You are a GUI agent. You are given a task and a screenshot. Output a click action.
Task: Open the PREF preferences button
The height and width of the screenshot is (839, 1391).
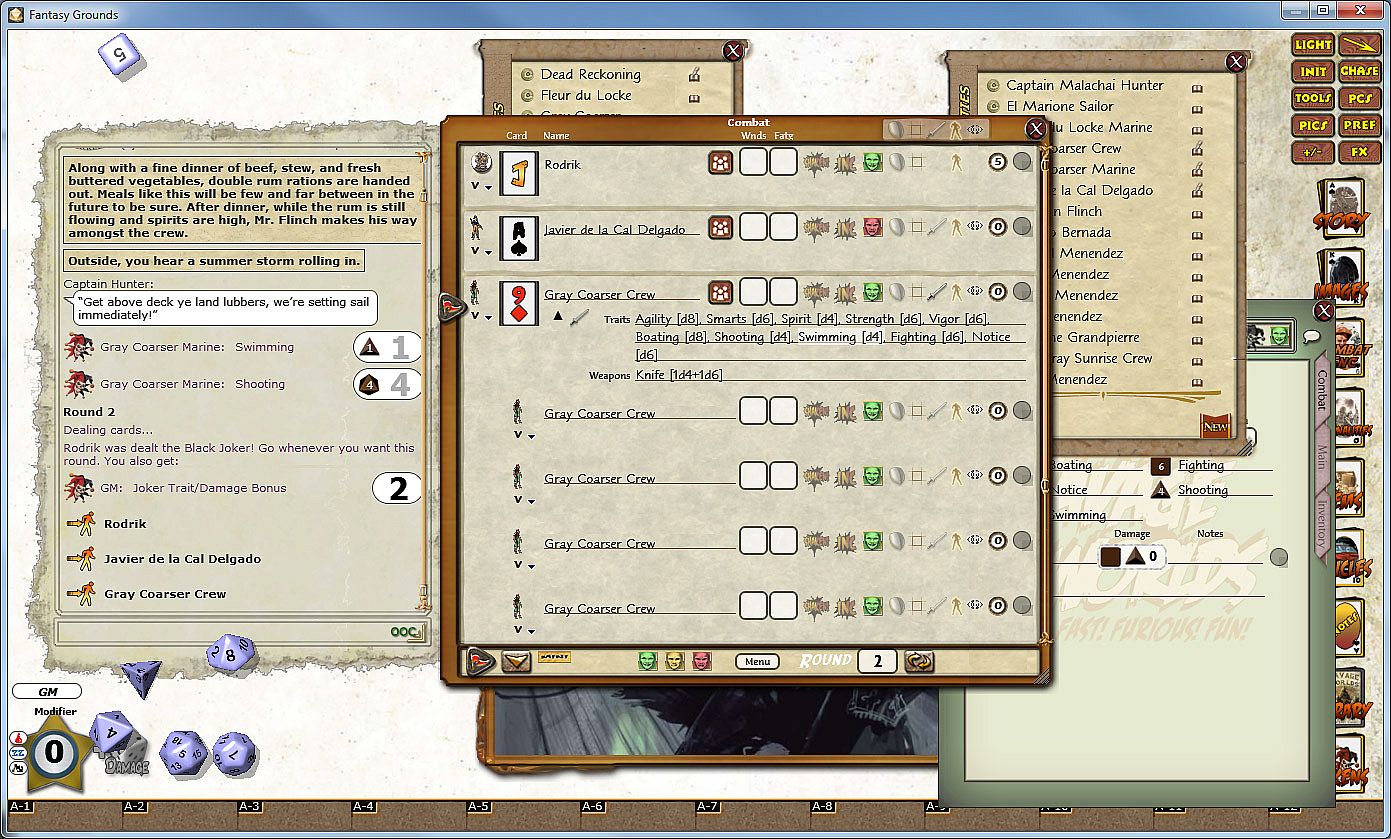point(1359,126)
